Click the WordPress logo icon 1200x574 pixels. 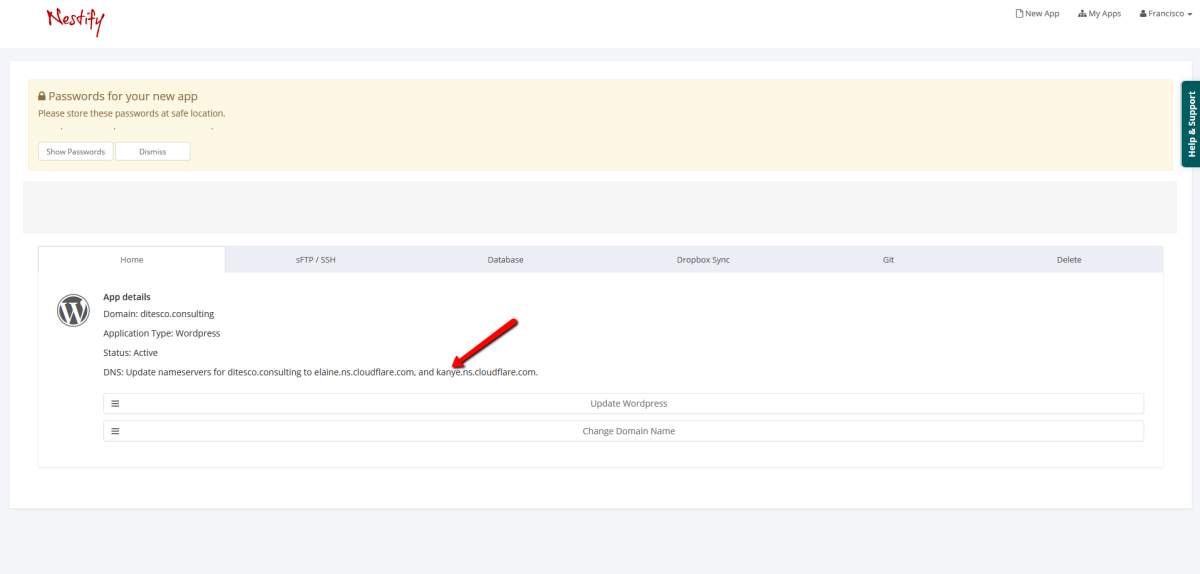pyautogui.click(x=73, y=311)
